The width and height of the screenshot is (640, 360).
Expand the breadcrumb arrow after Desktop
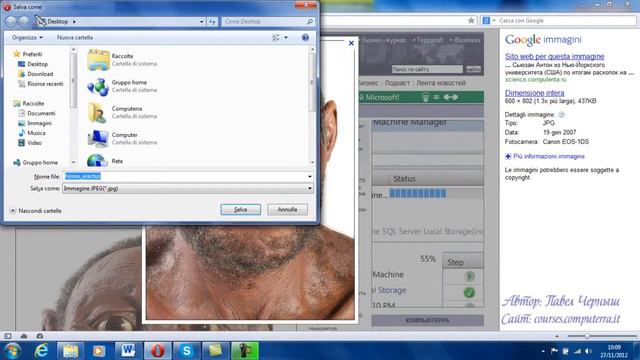(x=74, y=22)
